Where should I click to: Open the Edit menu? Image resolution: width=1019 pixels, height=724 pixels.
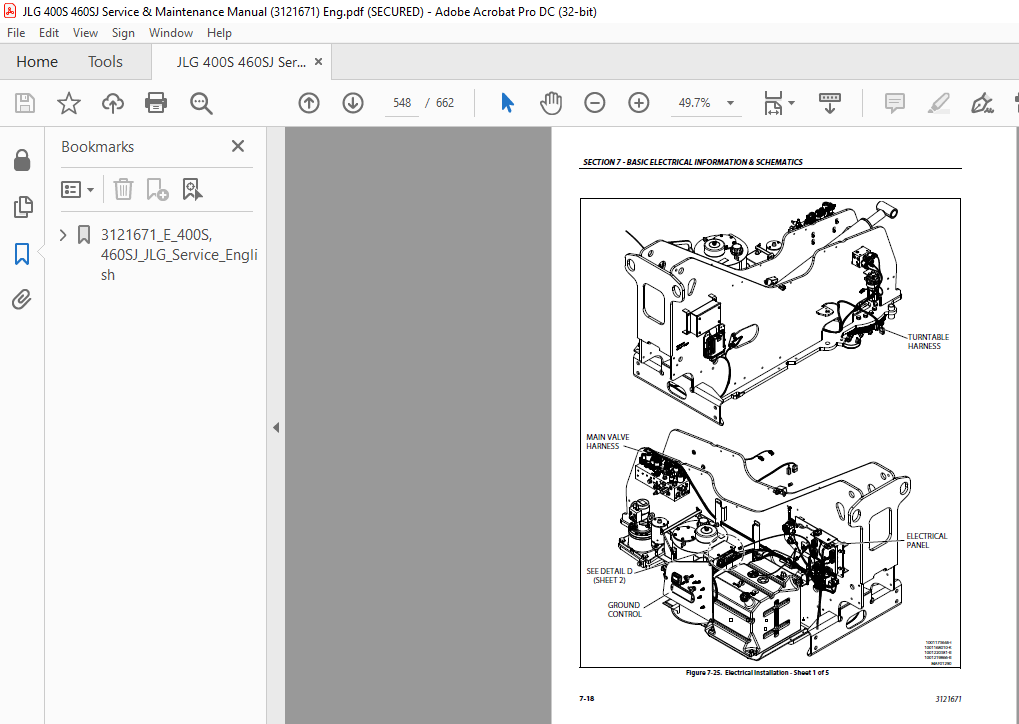[49, 32]
